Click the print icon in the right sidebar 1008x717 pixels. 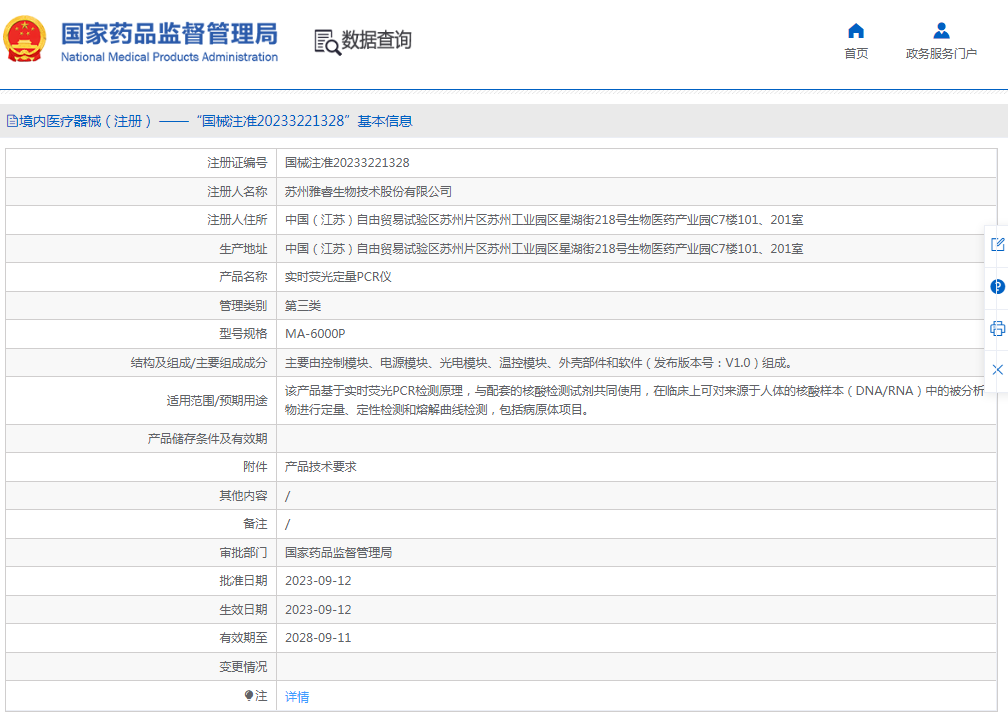point(997,329)
